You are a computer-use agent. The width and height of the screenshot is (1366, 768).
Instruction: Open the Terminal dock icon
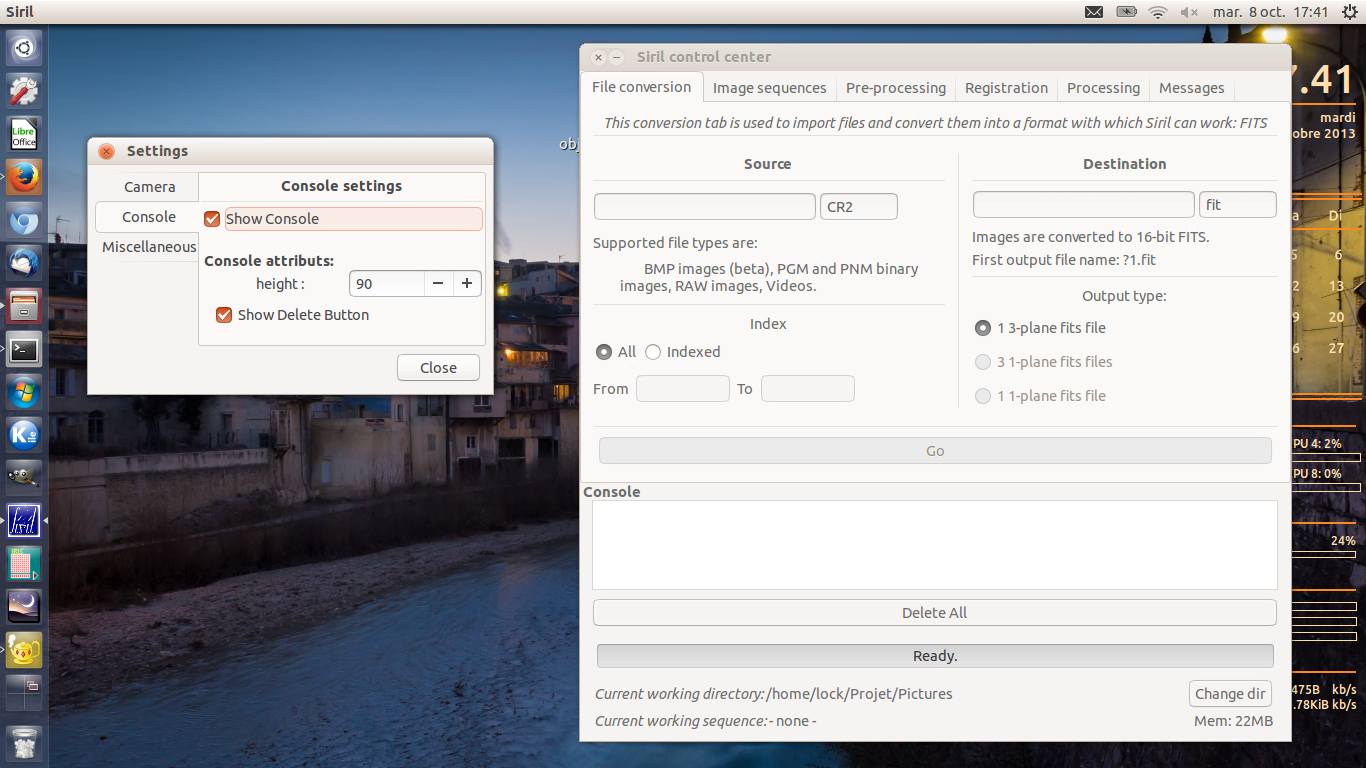coord(24,350)
